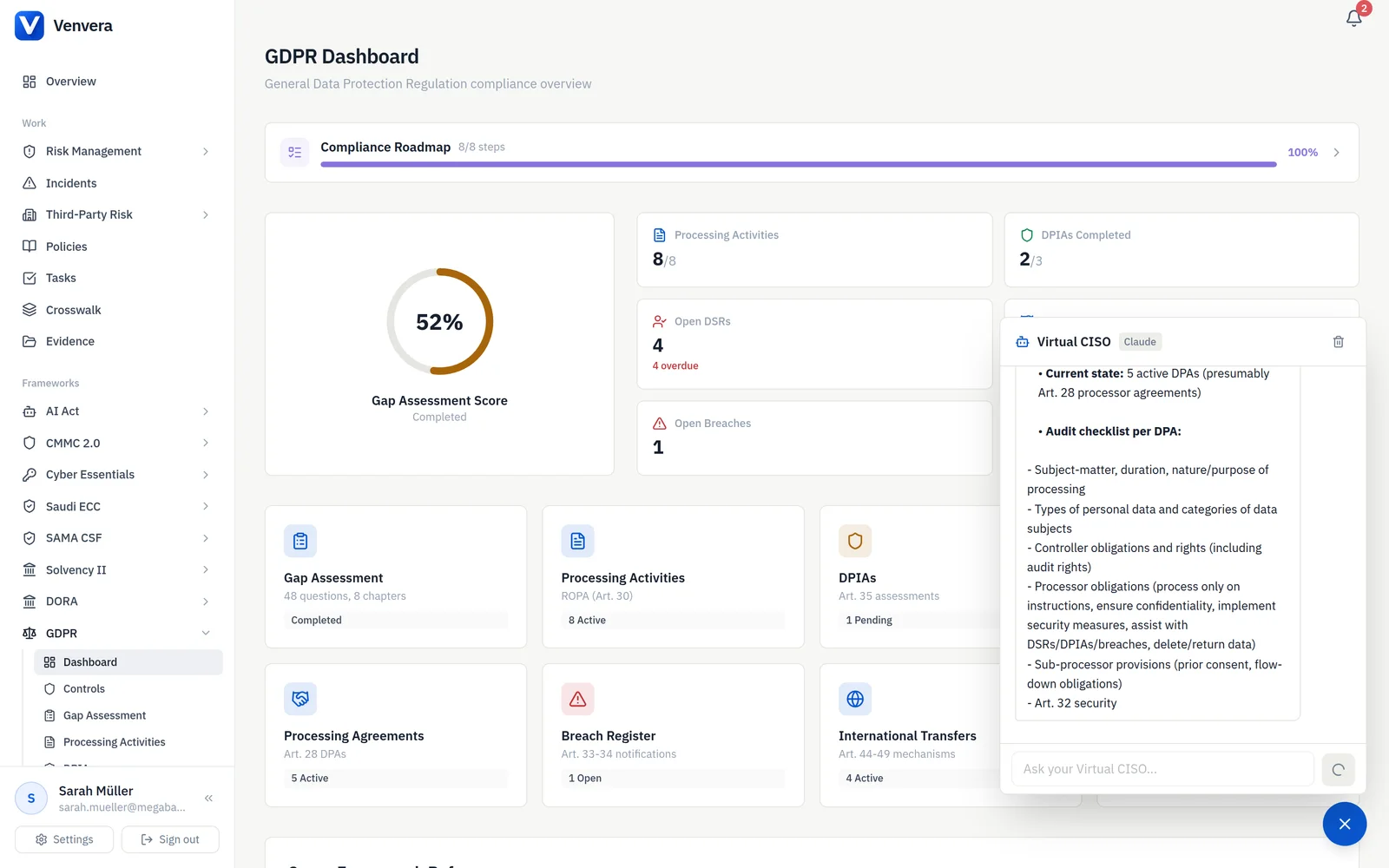This screenshot has width=1389, height=868.
Task: Expand the Risk Management menu
Action: click(206, 151)
